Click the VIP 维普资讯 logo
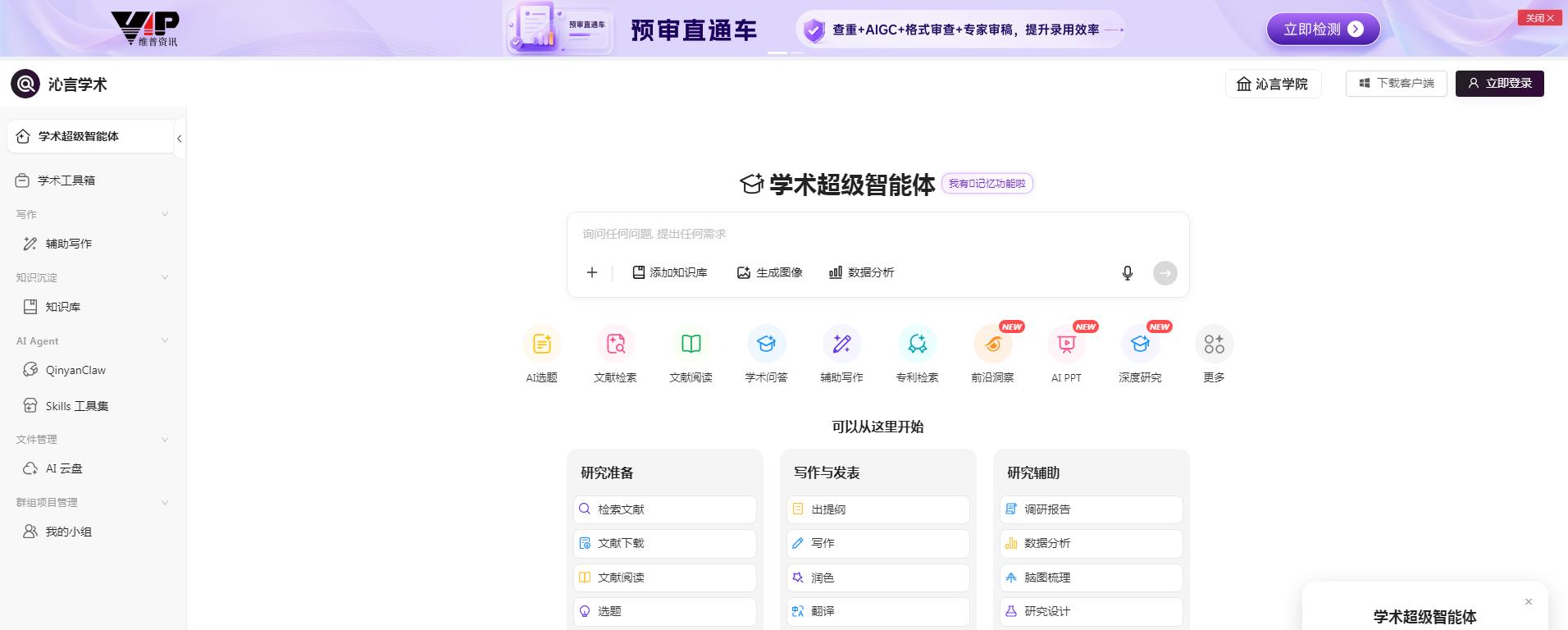1568x630 pixels. coord(145,29)
